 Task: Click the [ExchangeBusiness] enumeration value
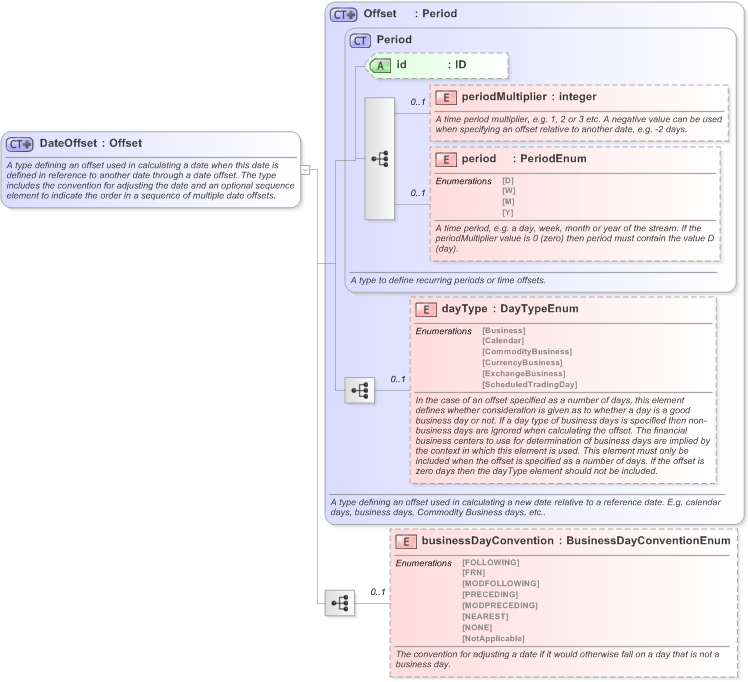(524, 373)
